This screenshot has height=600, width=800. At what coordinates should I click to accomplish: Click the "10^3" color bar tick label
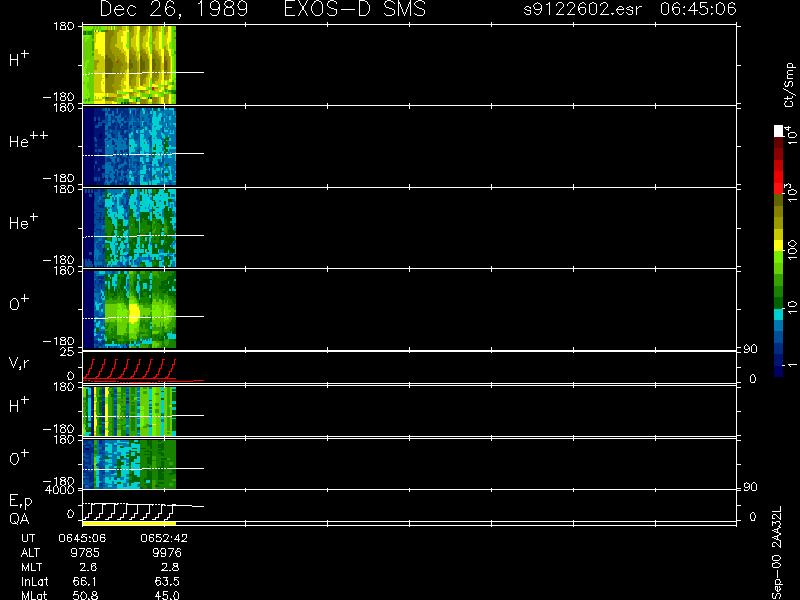(790, 192)
